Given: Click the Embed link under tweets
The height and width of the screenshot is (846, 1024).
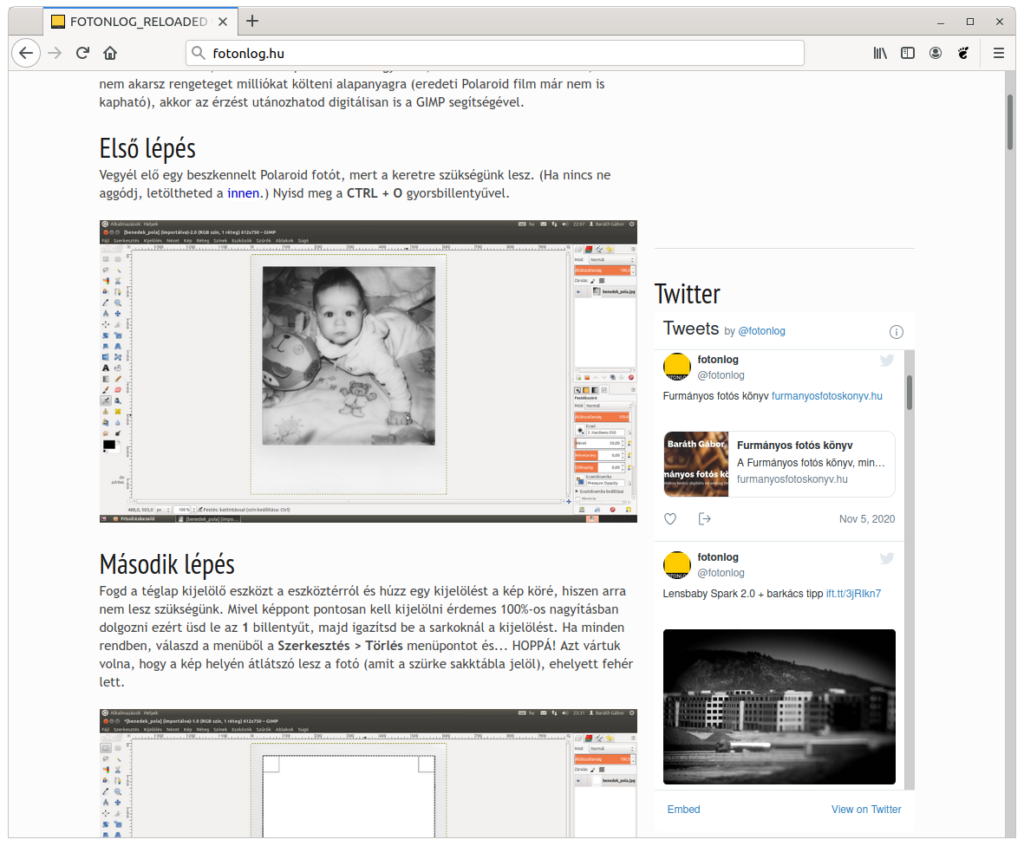Looking at the screenshot, I should (683, 809).
